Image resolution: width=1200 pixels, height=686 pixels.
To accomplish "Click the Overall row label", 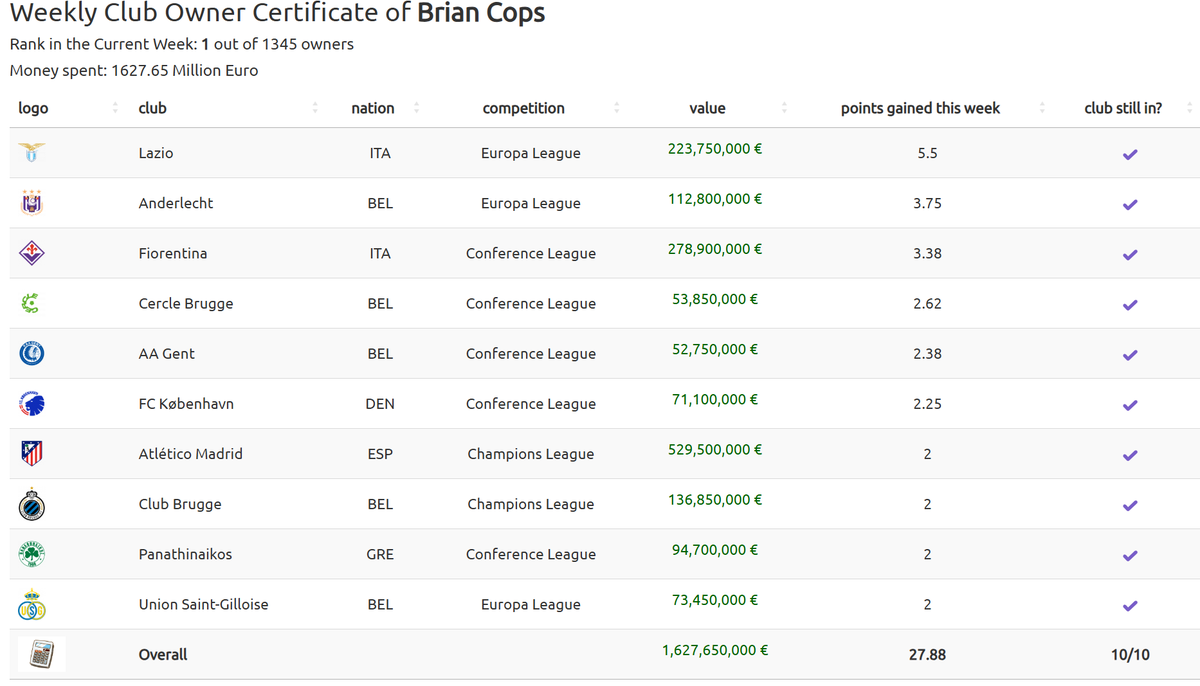I will point(163,654).
